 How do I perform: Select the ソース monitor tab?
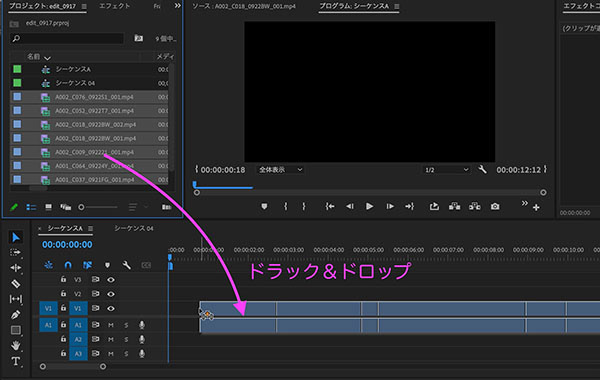click(x=244, y=6)
